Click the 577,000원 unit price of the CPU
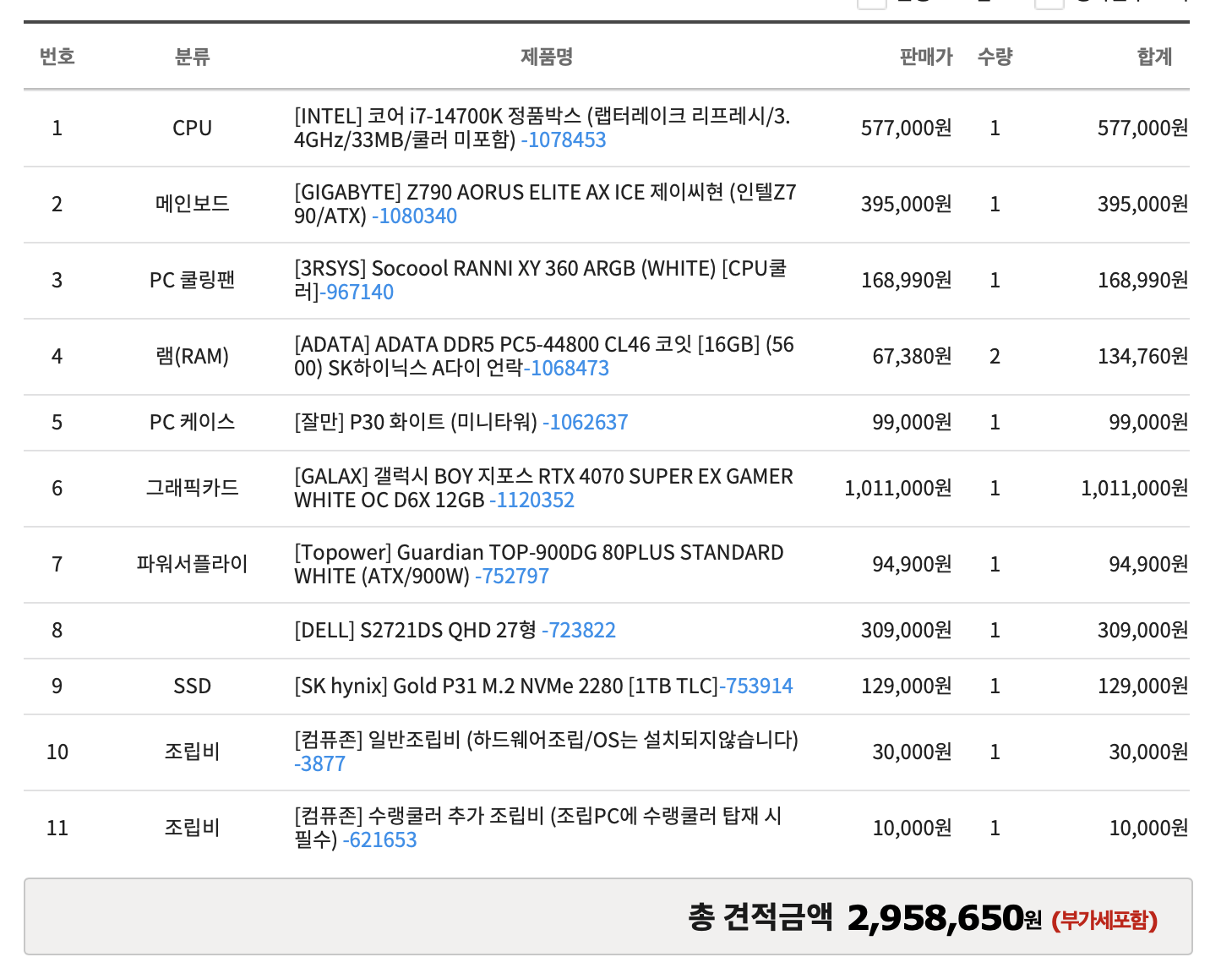 (x=907, y=129)
